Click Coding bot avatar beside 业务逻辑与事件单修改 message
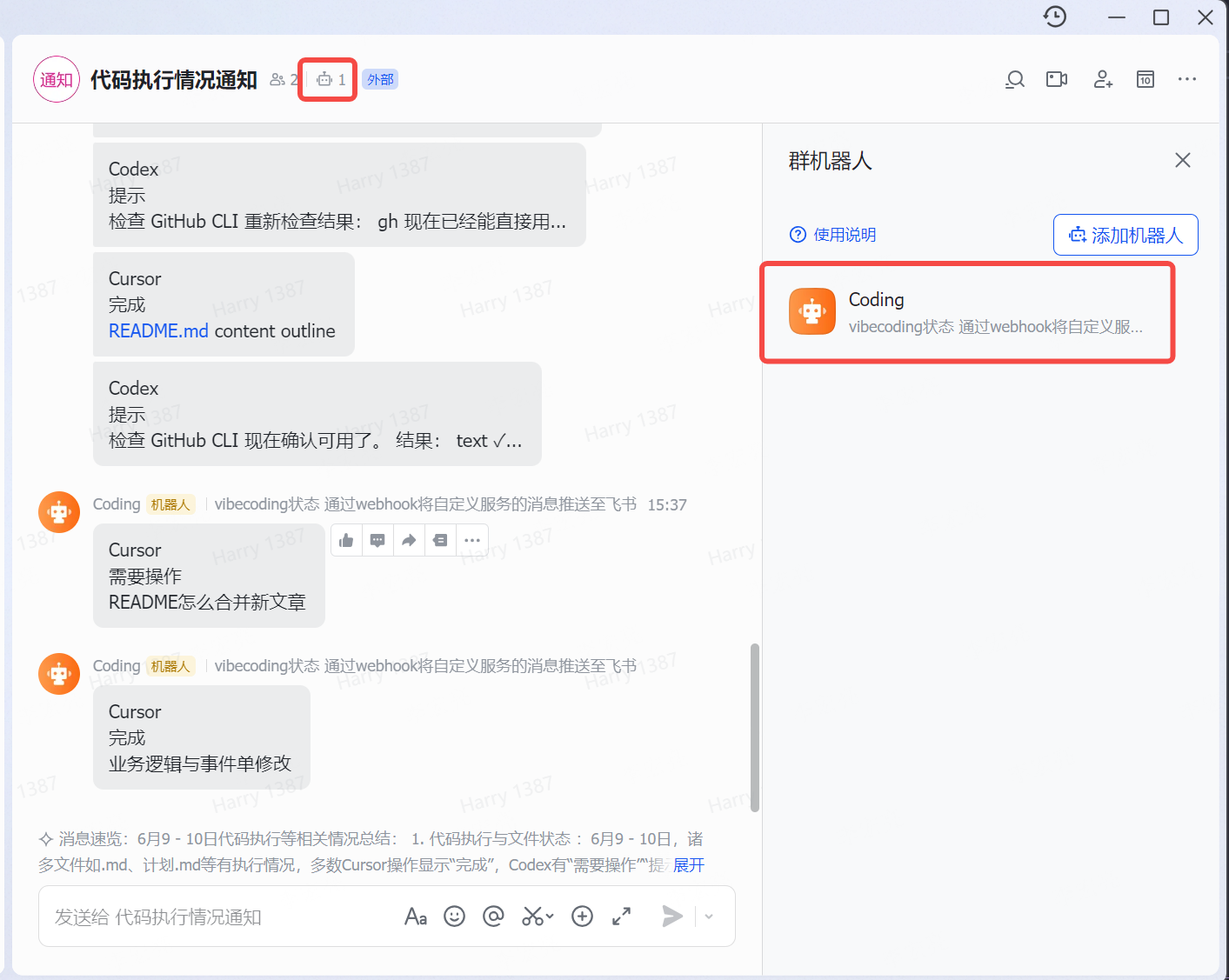The height and width of the screenshot is (980, 1229). [x=59, y=674]
